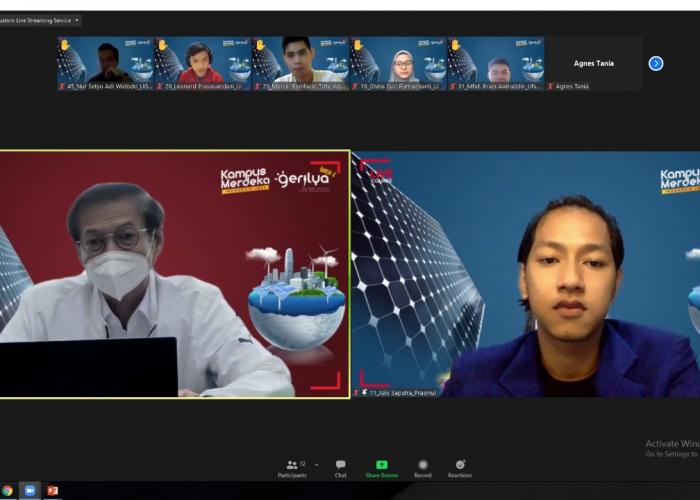The height and width of the screenshot is (500, 700).
Task: Open the Chat panel
Action: (340, 467)
